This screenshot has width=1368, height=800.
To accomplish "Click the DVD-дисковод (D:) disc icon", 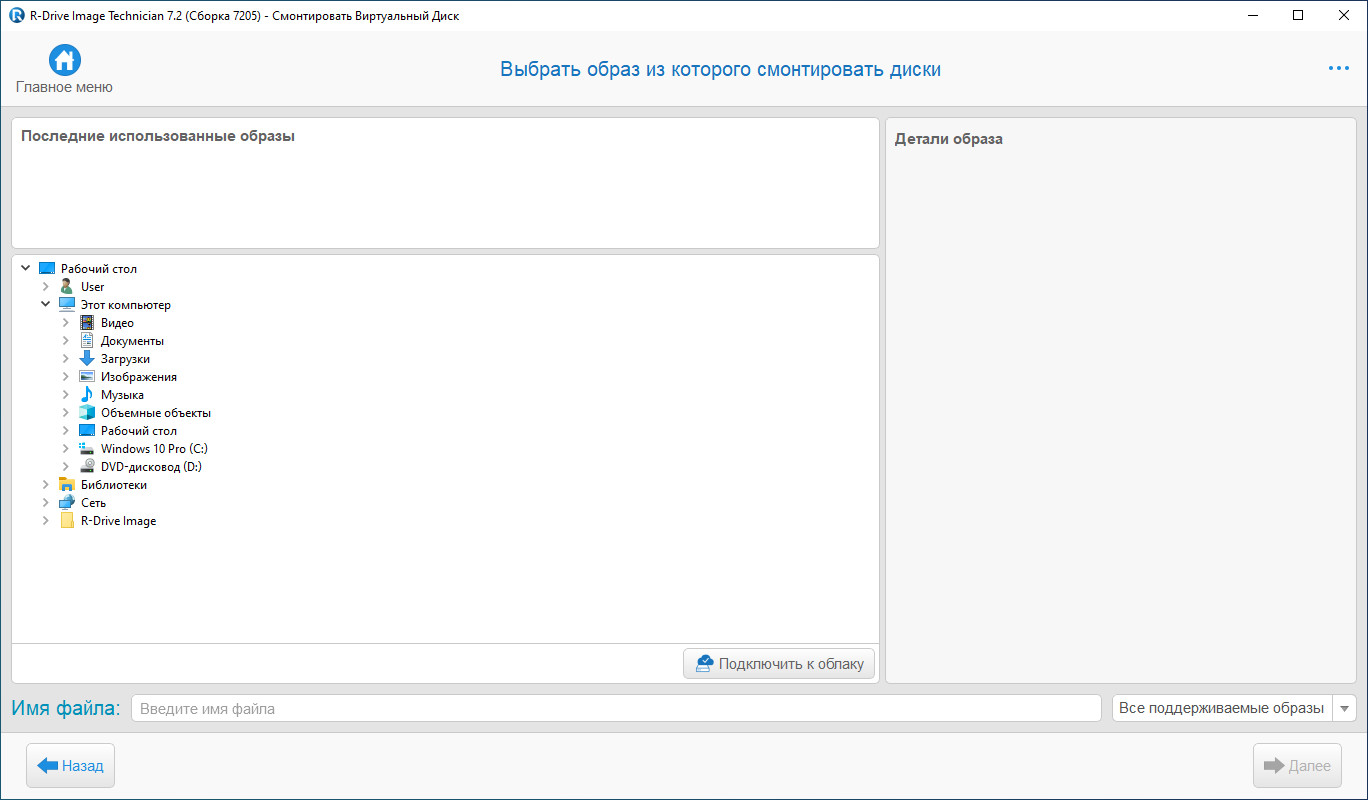I will point(87,467).
